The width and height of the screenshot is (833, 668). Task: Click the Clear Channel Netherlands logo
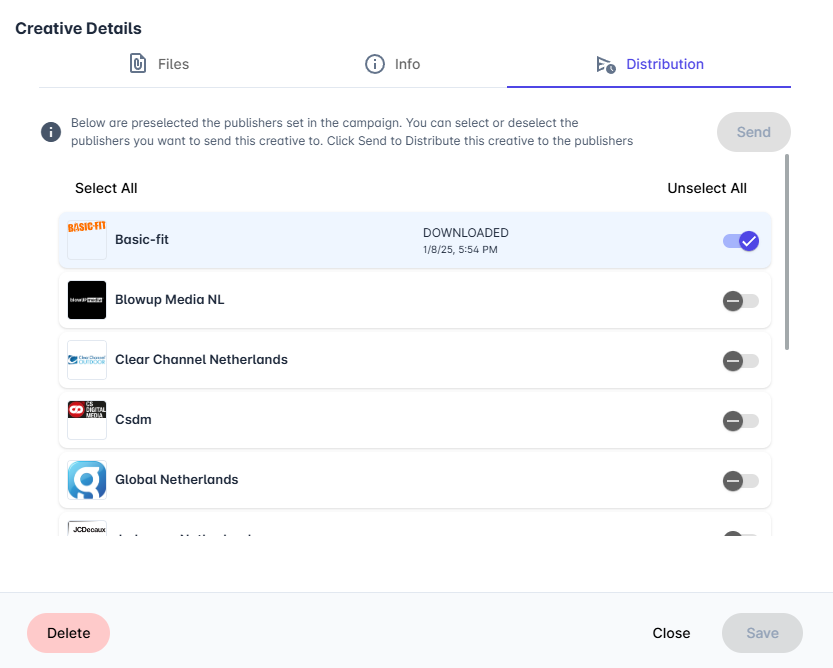[x=87, y=360]
